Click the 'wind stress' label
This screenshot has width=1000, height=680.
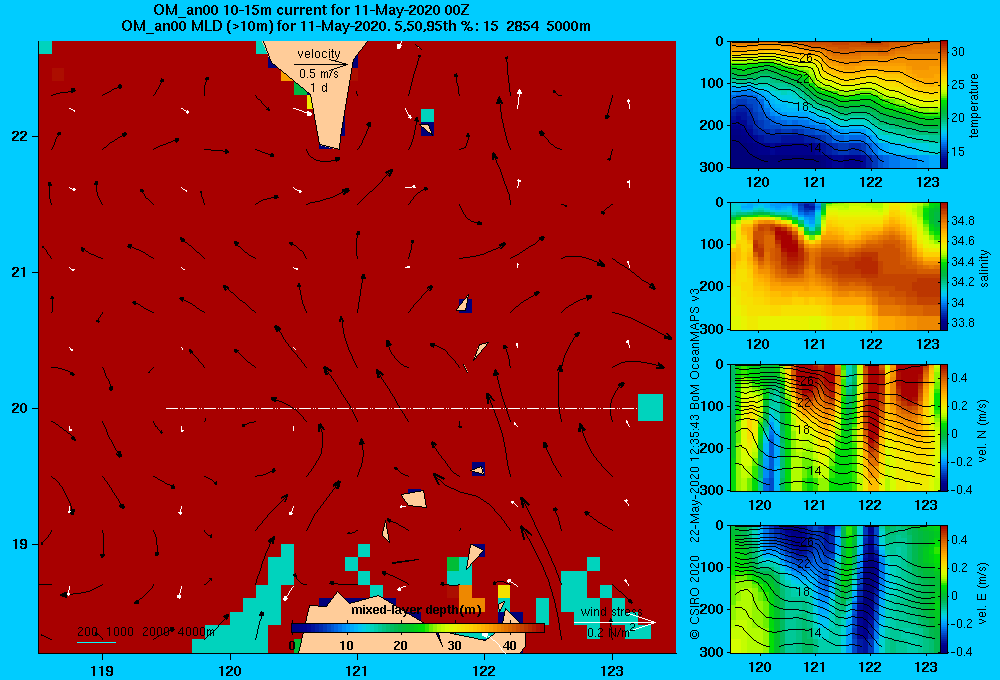tap(611, 612)
